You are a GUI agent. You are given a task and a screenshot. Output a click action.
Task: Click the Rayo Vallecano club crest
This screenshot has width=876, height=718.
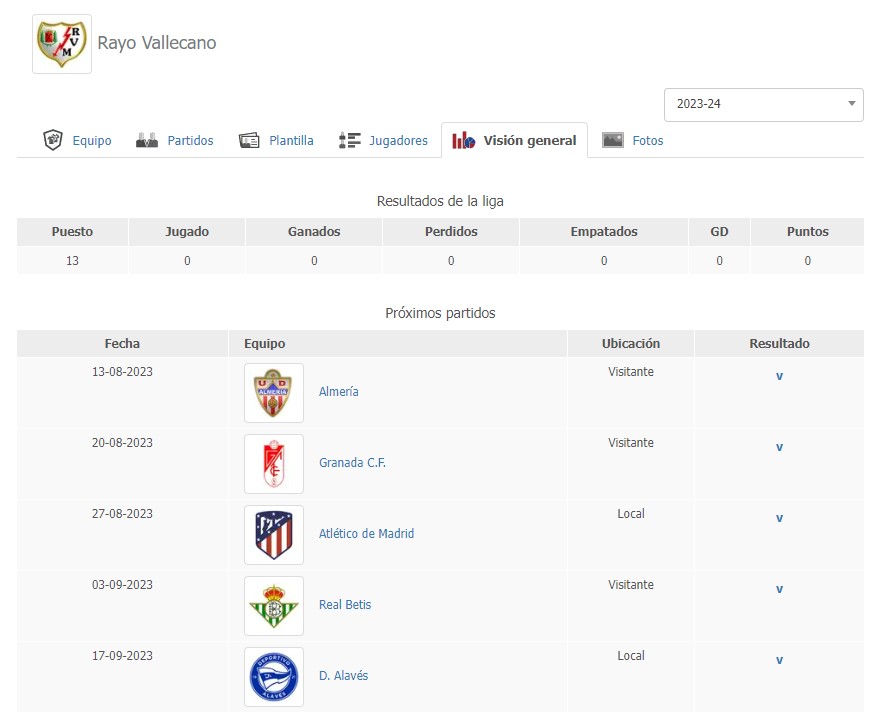tap(61, 44)
